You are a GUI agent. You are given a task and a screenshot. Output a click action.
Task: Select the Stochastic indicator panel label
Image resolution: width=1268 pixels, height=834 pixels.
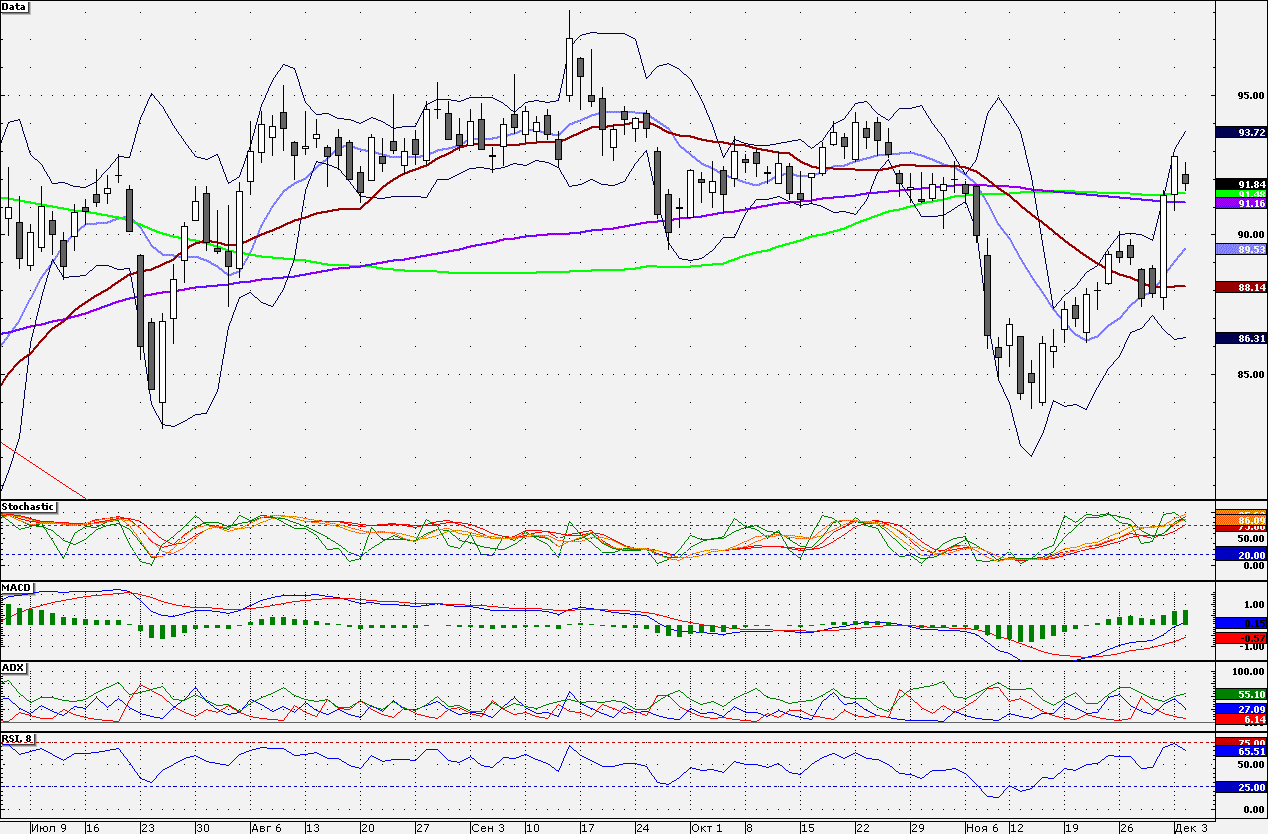pos(28,507)
